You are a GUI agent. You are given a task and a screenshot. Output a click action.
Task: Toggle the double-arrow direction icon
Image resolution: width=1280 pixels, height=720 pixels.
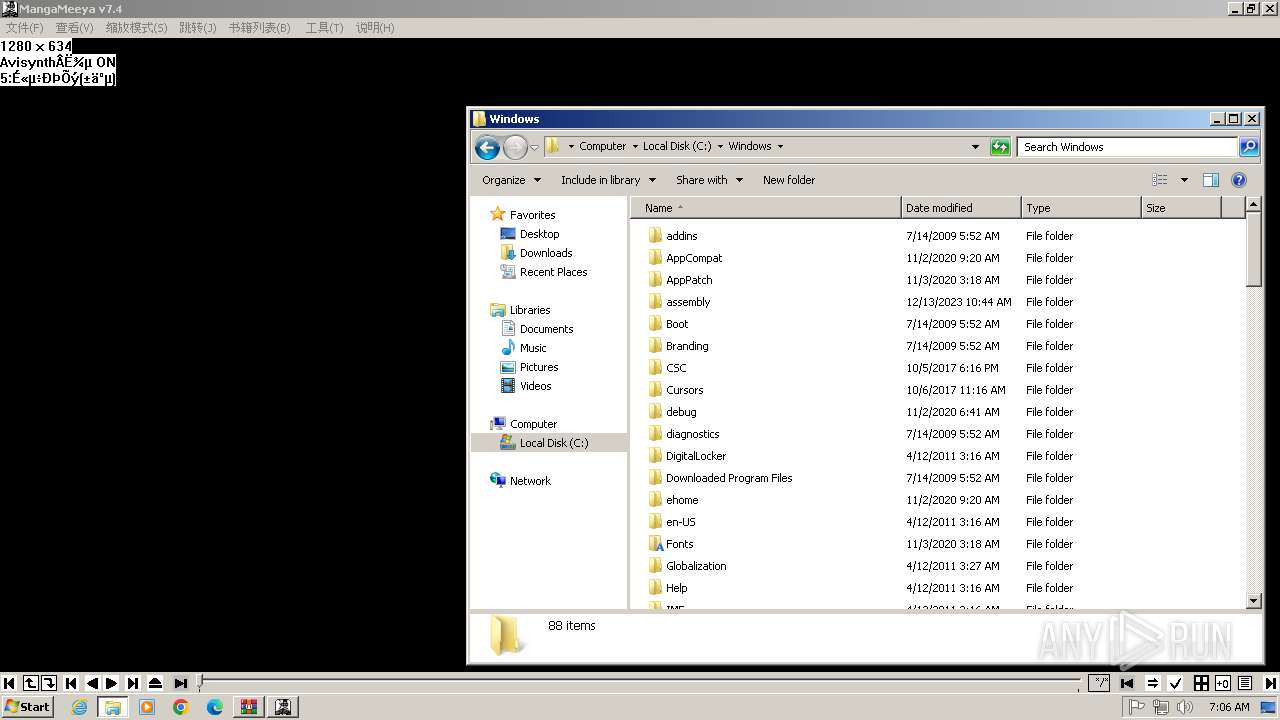click(x=1153, y=683)
